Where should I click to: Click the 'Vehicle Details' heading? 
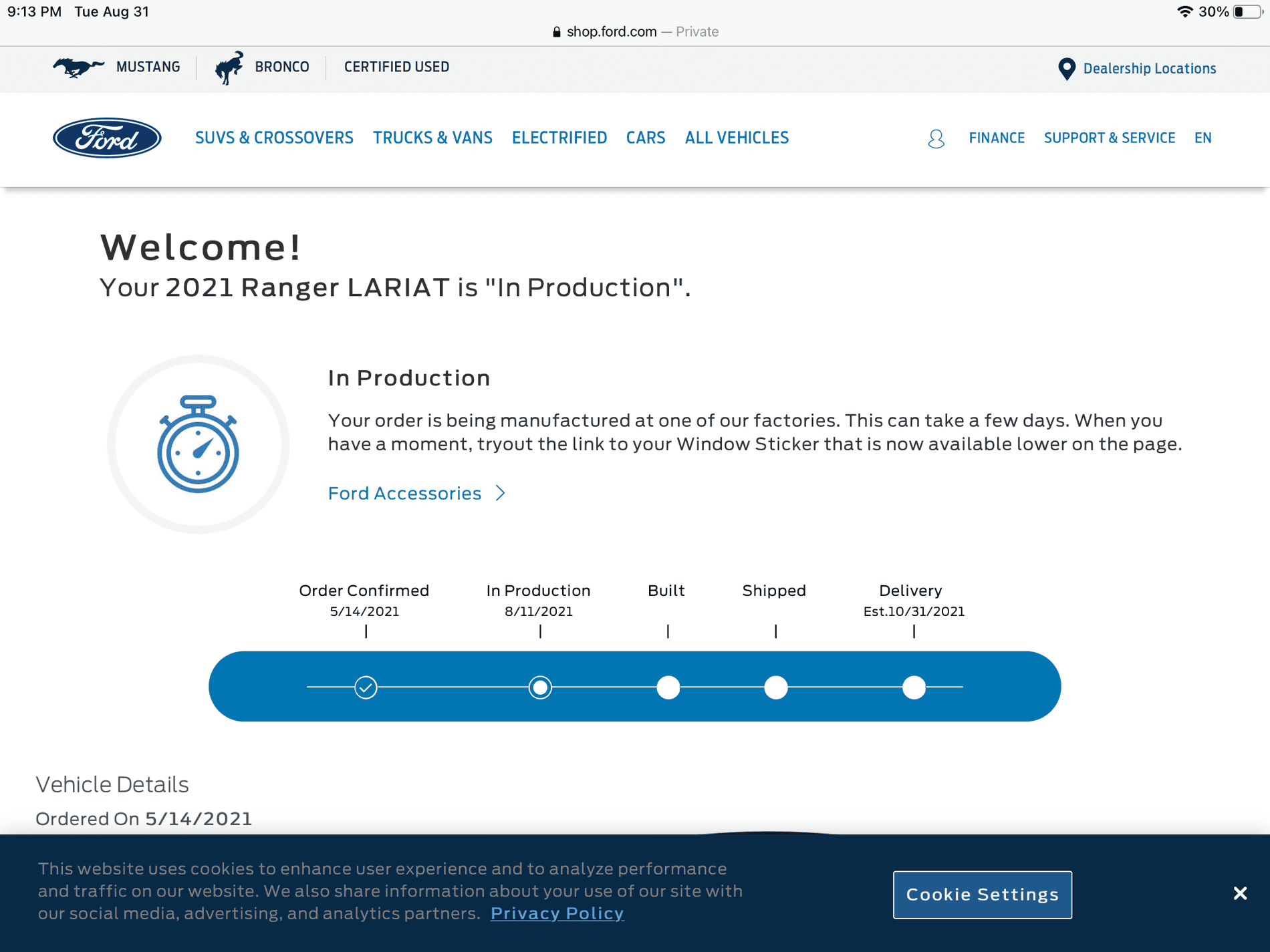tap(112, 784)
